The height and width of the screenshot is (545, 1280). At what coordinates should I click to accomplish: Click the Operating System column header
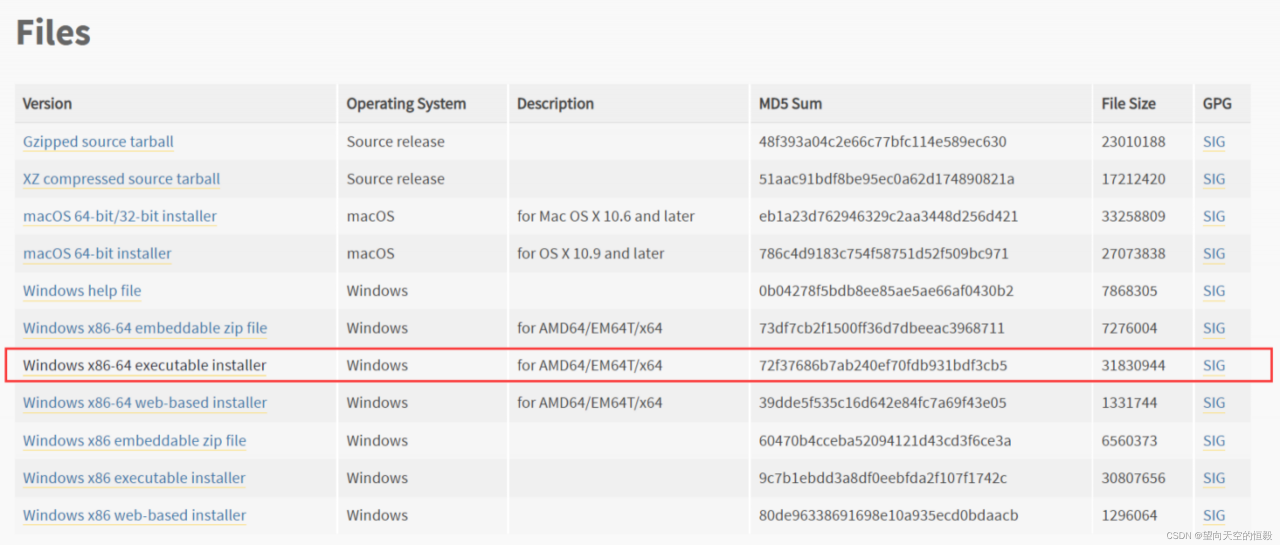(406, 104)
